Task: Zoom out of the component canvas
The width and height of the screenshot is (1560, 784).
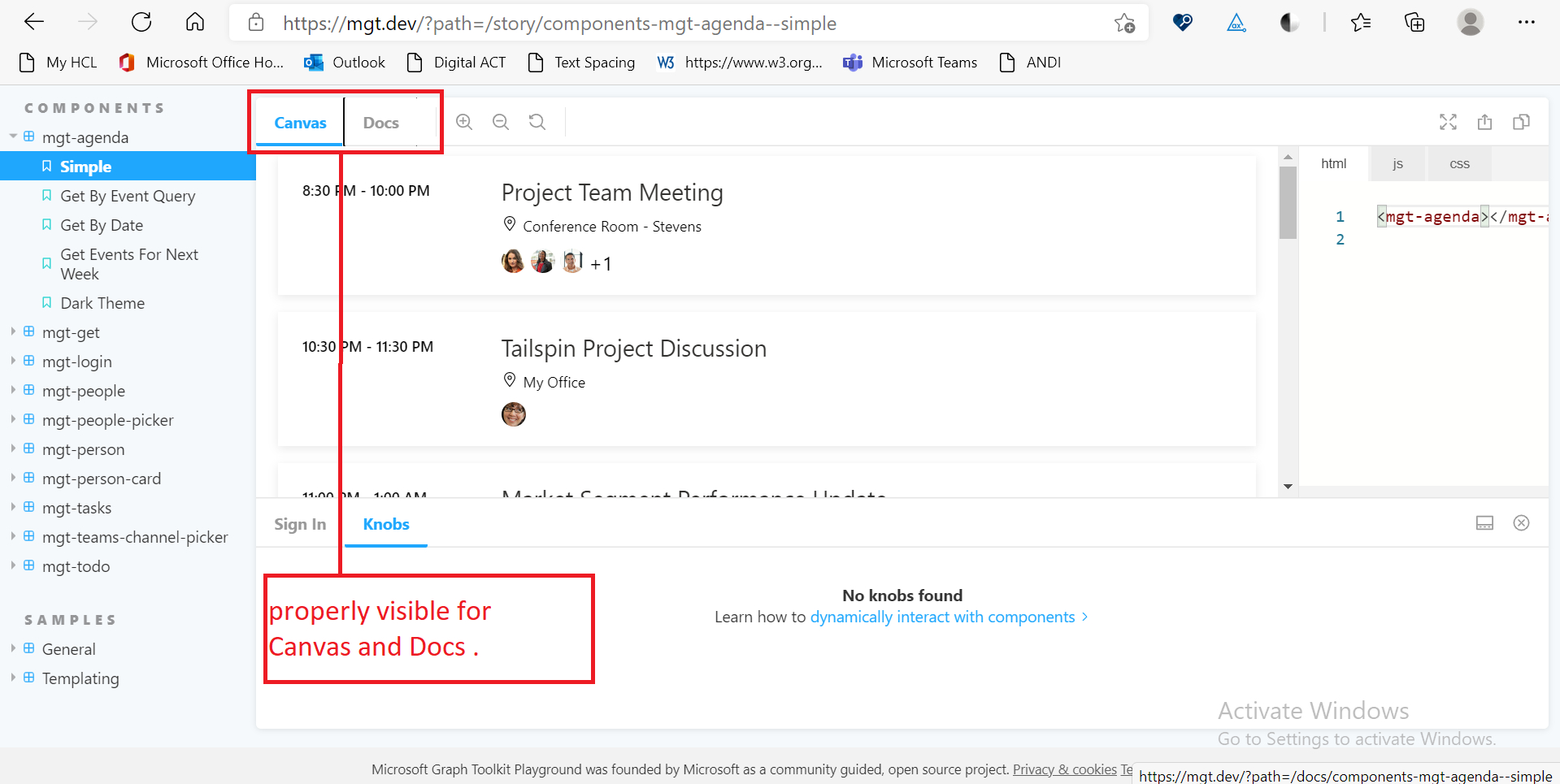Action: pos(500,122)
